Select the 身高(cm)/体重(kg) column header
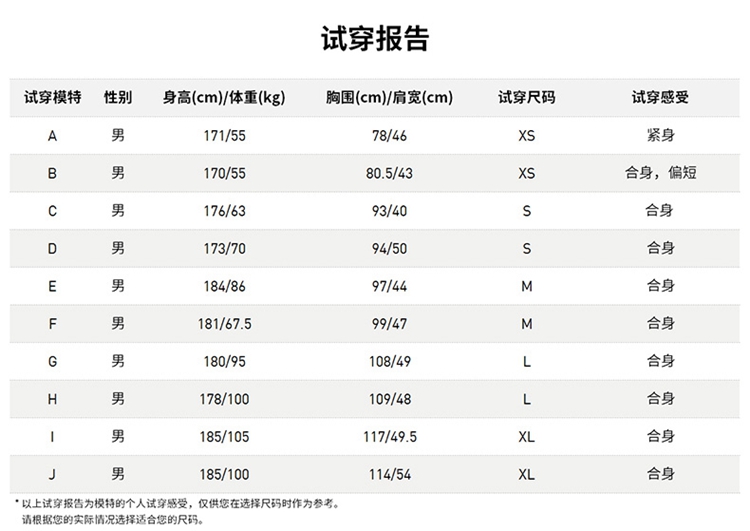 coord(224,98)
